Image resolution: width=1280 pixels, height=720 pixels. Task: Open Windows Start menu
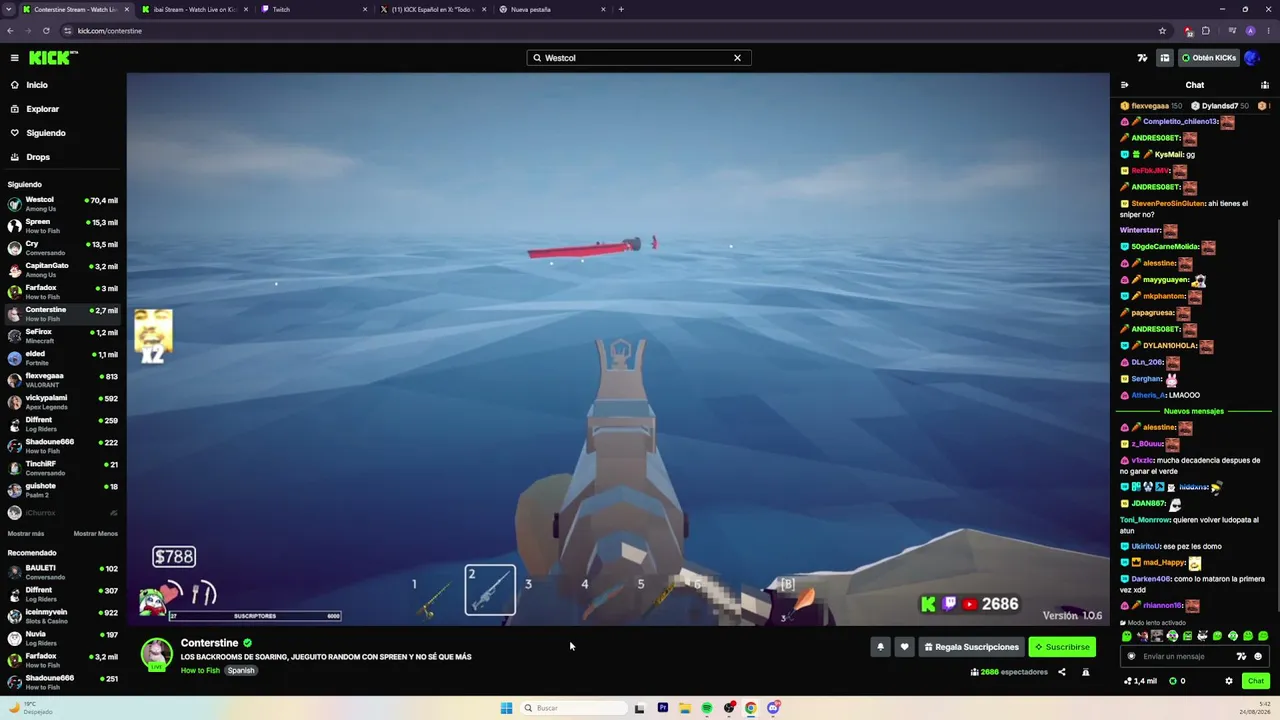(506, 708)
